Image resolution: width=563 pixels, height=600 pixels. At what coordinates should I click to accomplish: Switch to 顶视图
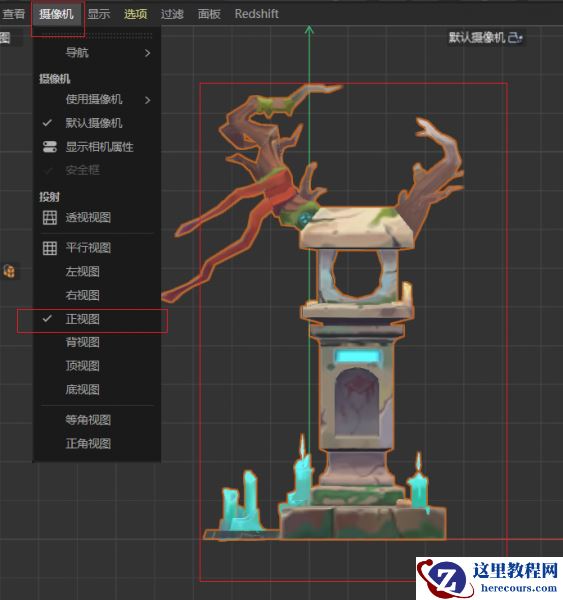[97, 366]
